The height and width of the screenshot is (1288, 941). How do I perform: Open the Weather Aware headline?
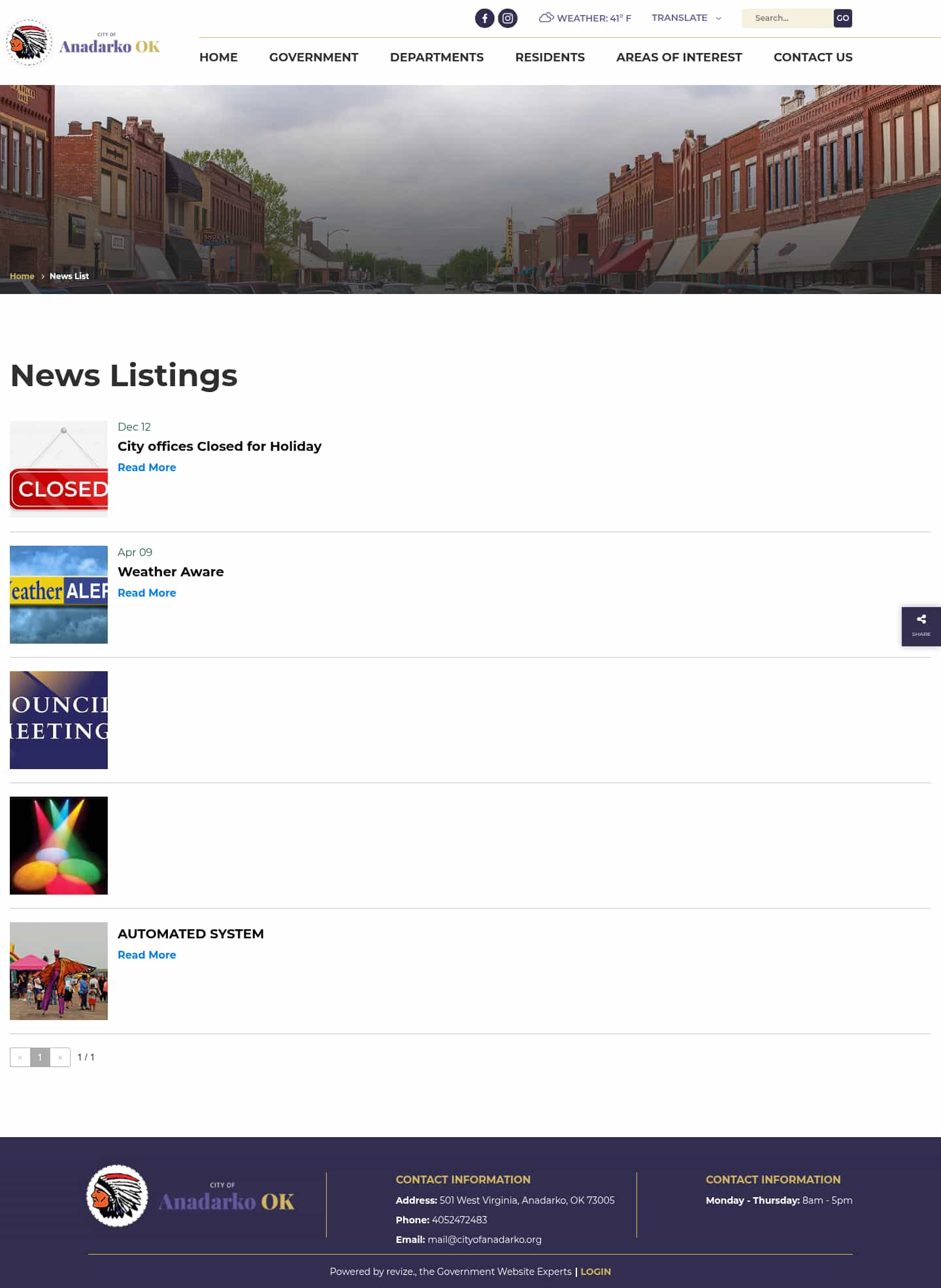pos(171,572)
